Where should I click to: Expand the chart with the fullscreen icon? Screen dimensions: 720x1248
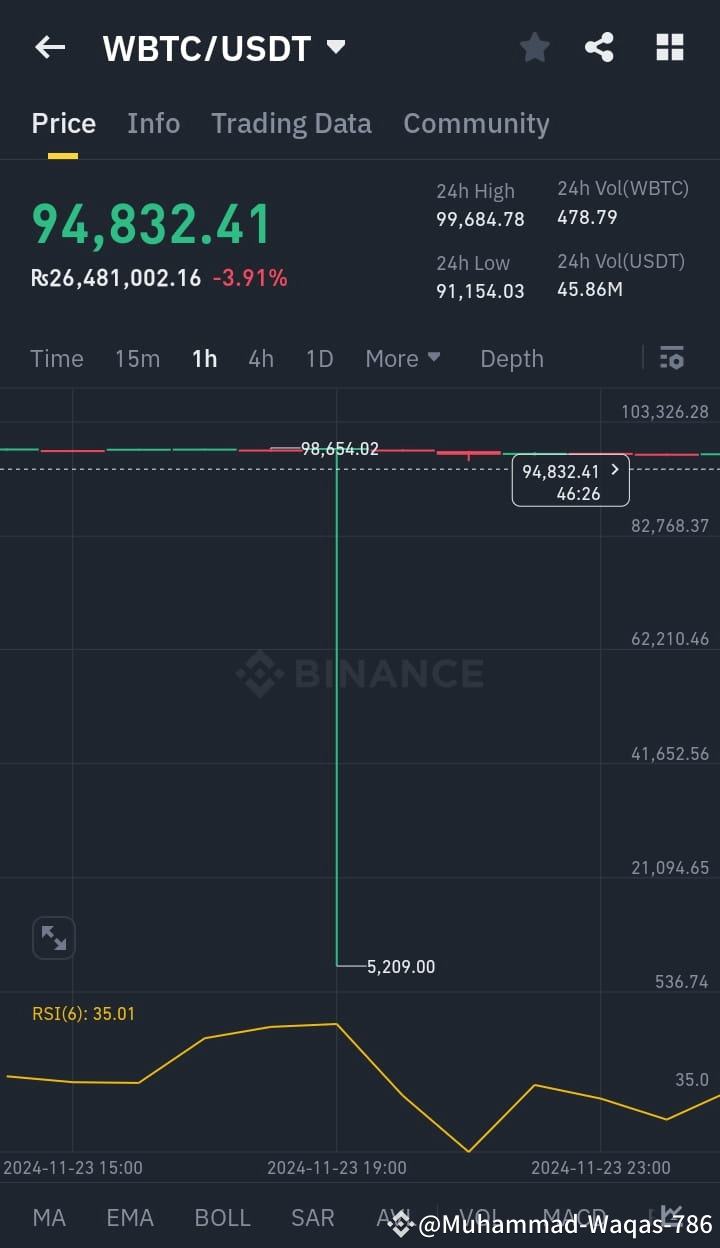point(53,937)
